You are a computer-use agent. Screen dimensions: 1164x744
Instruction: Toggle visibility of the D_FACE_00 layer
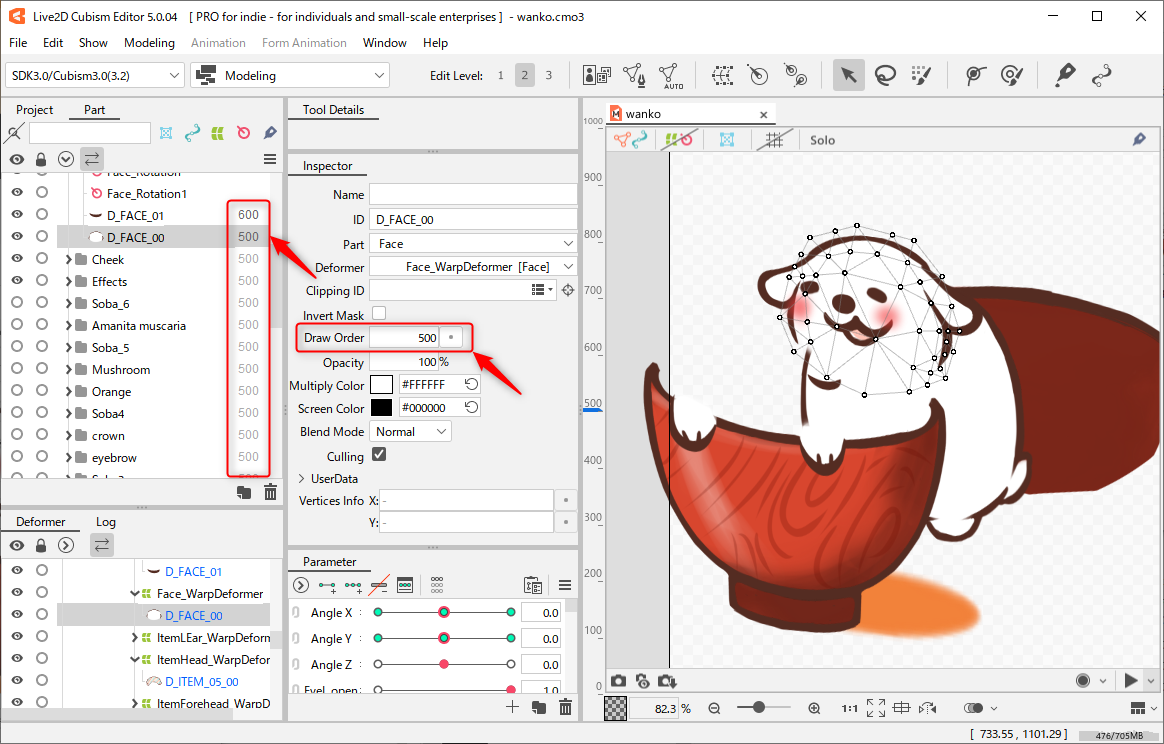17,237
